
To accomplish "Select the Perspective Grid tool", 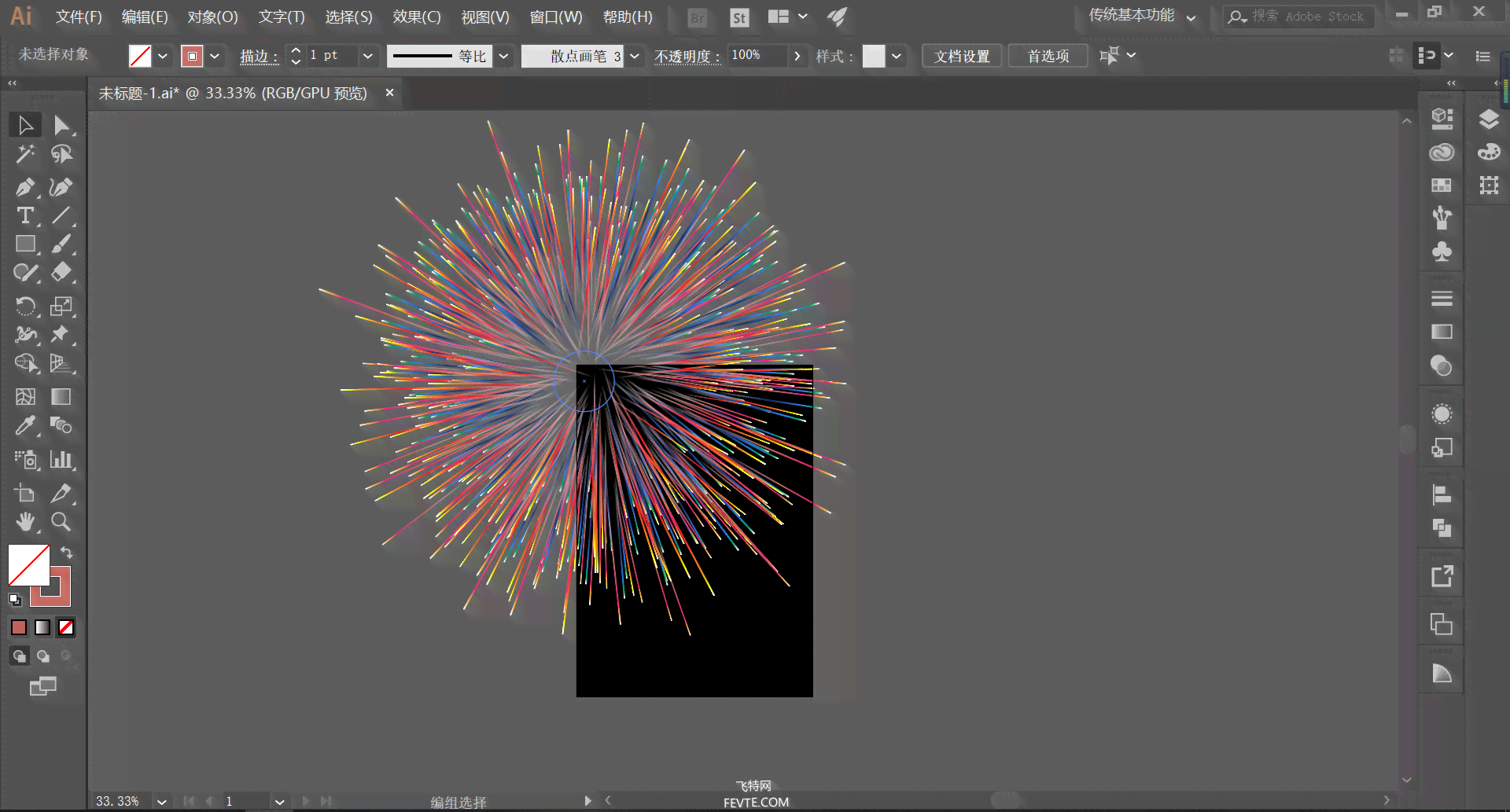I will coord(61,363).
